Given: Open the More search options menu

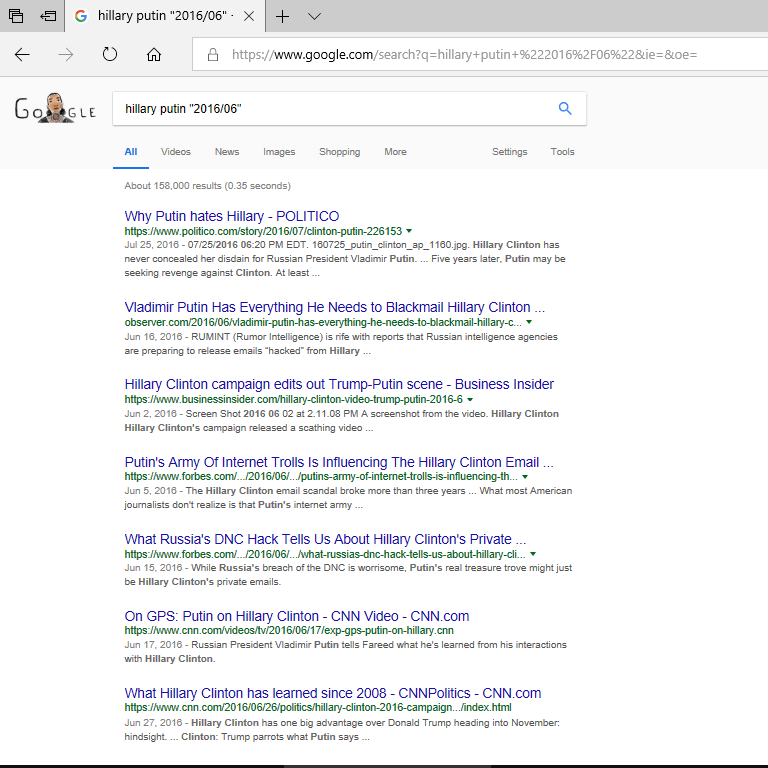Looking at the screenshot, I should tap(395, 152).
